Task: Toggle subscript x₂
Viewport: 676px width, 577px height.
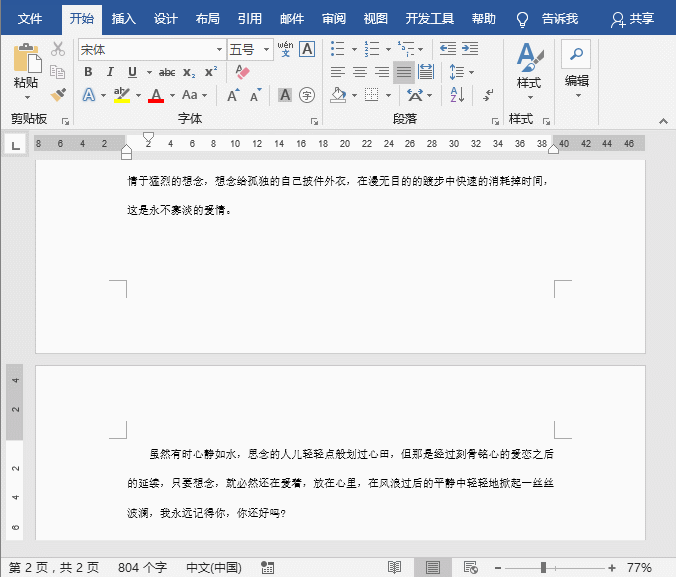Action: pyautogui.click(x=189, y=72)
